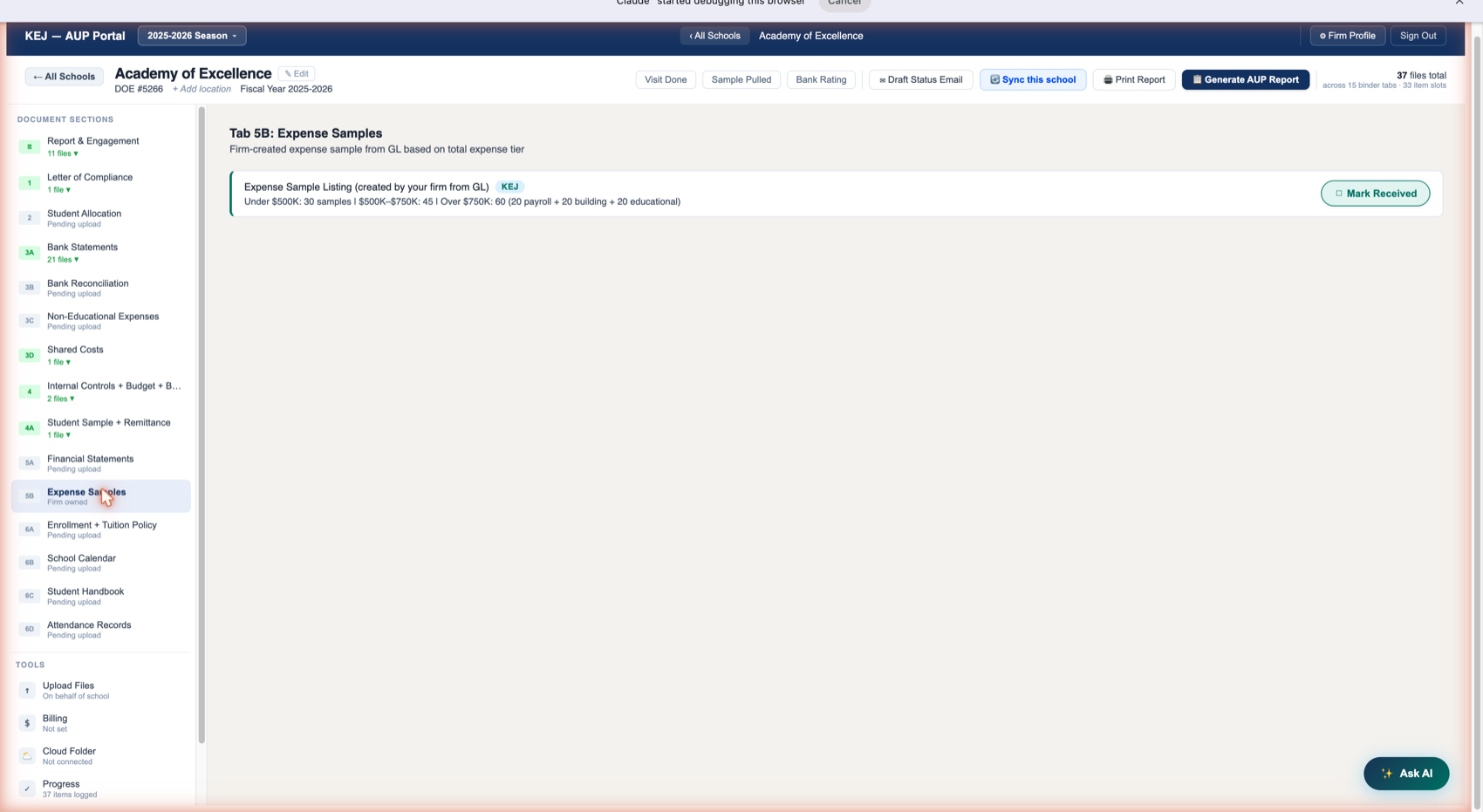Expand the 11 files list under Report & Engagement
Image resolution: width=1483 pixels, height=812 pixels.
(x=62, y=154)
